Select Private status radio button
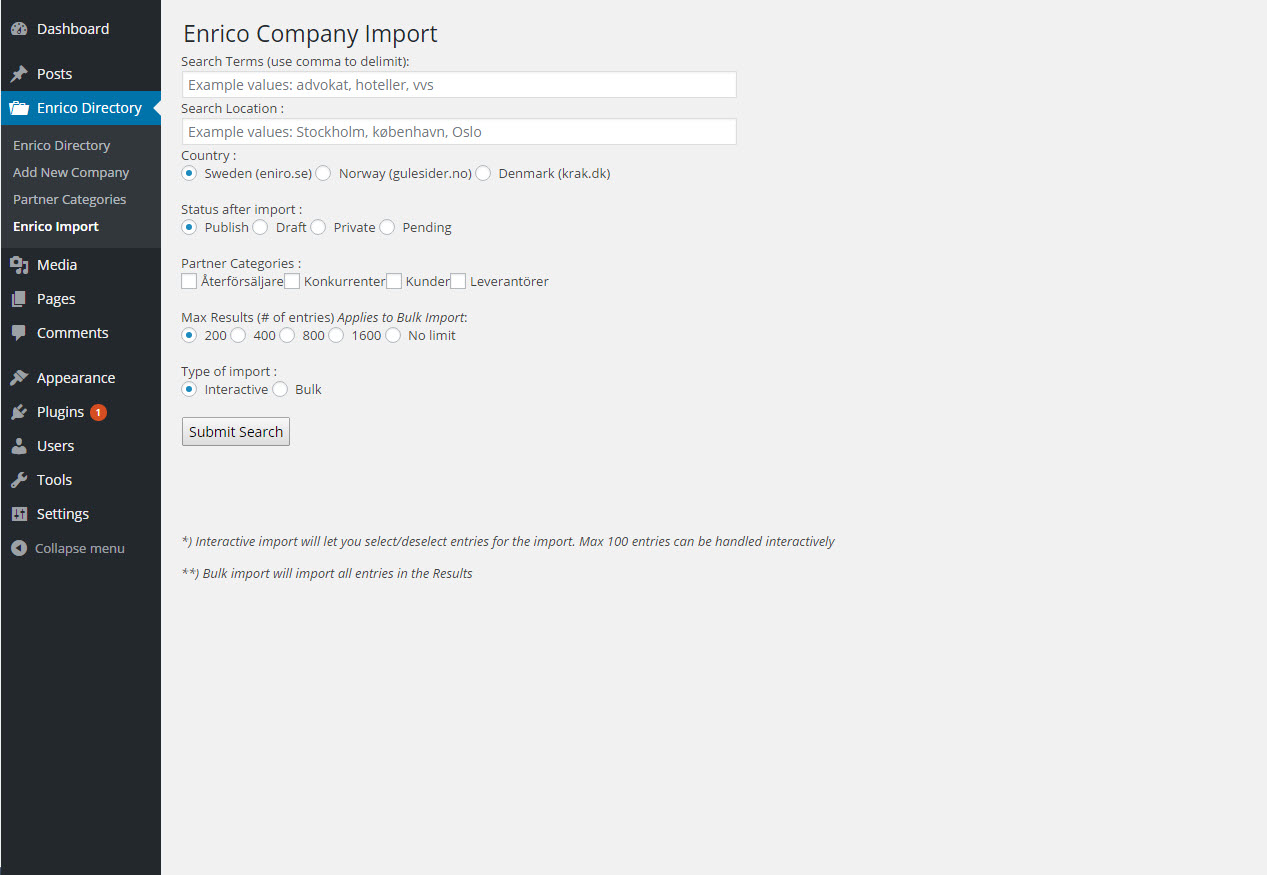The width and height of the screenshot is (1267, 875). [x=318, y=227]
